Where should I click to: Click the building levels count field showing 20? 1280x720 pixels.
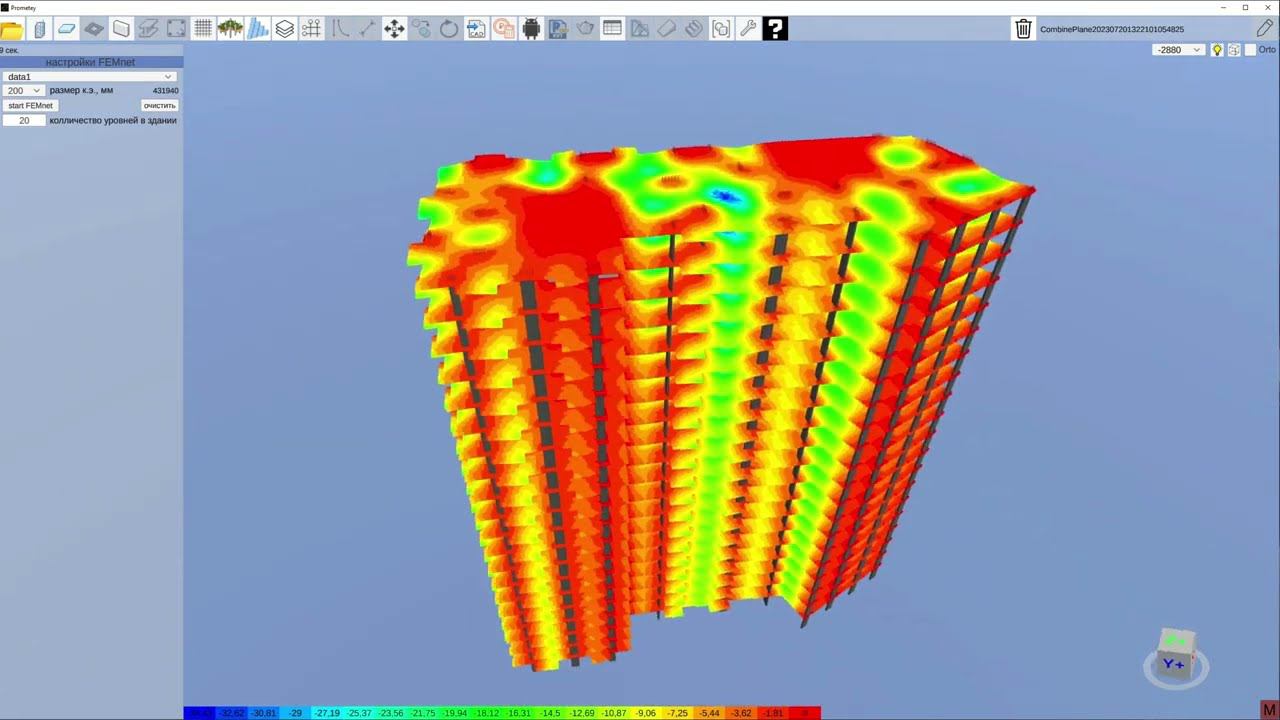point(24,120)
